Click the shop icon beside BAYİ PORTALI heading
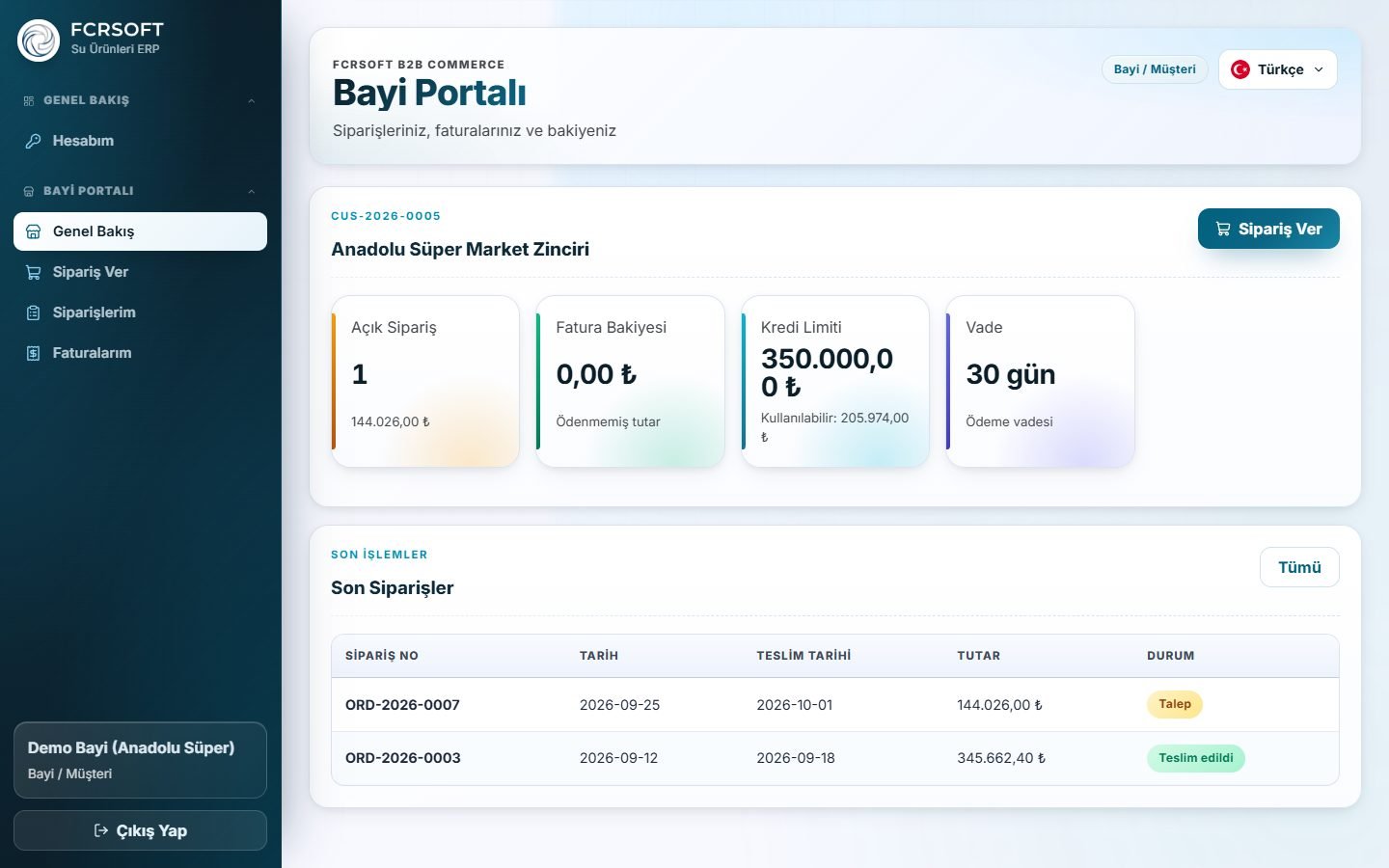Image resolution: width=1389 pixels, height=868 pixels. pos(29,191)
